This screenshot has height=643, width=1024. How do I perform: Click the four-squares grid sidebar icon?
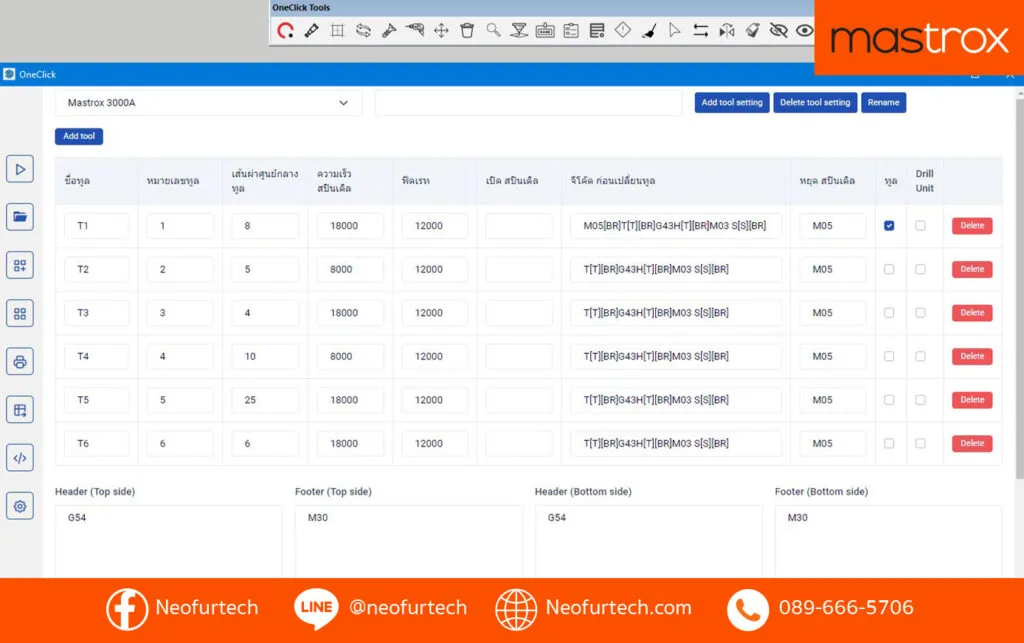click(x=20, y=313)
